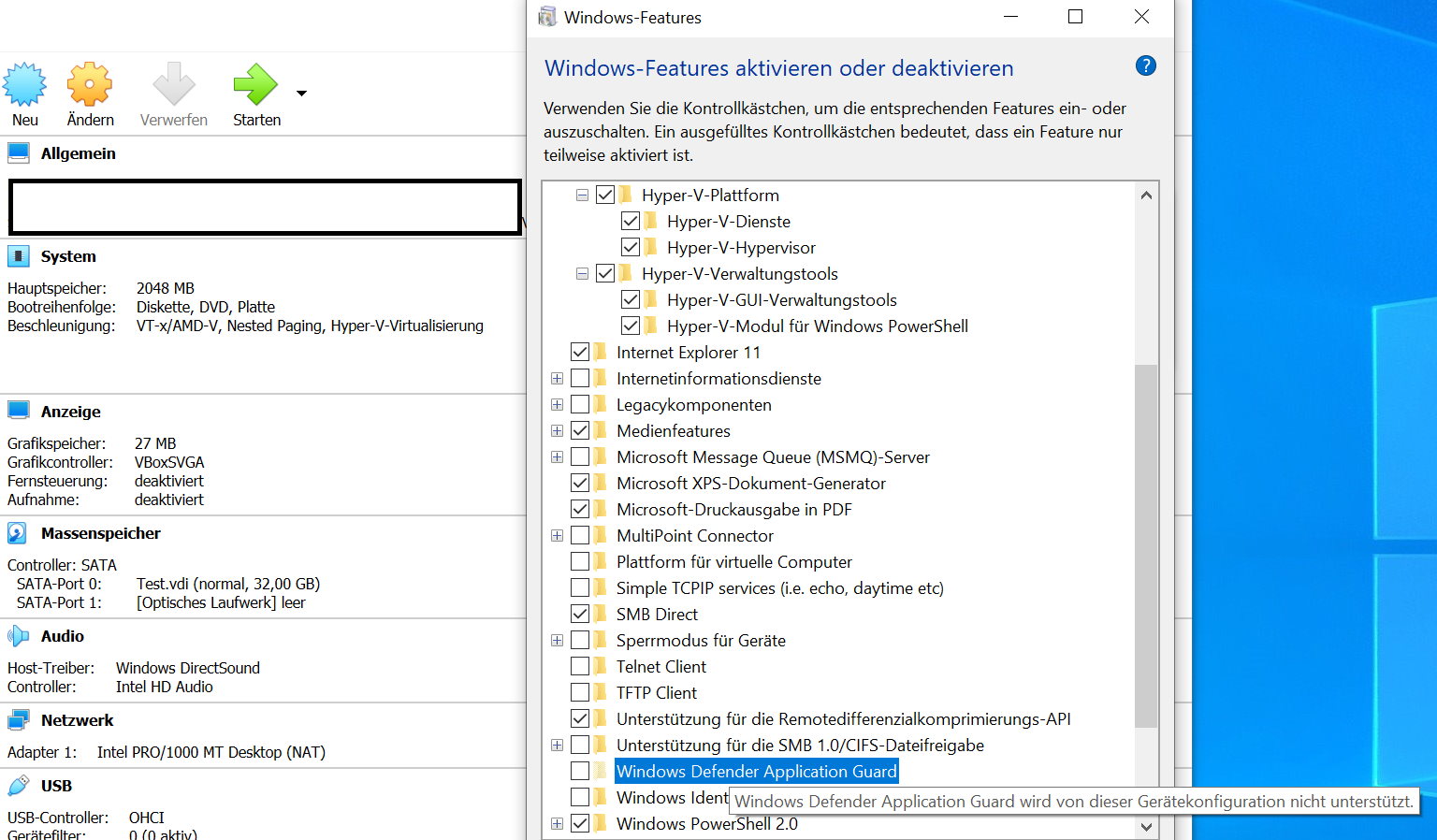
Task: Start the VM with Starten icon
Action: [x=255, y=85]
